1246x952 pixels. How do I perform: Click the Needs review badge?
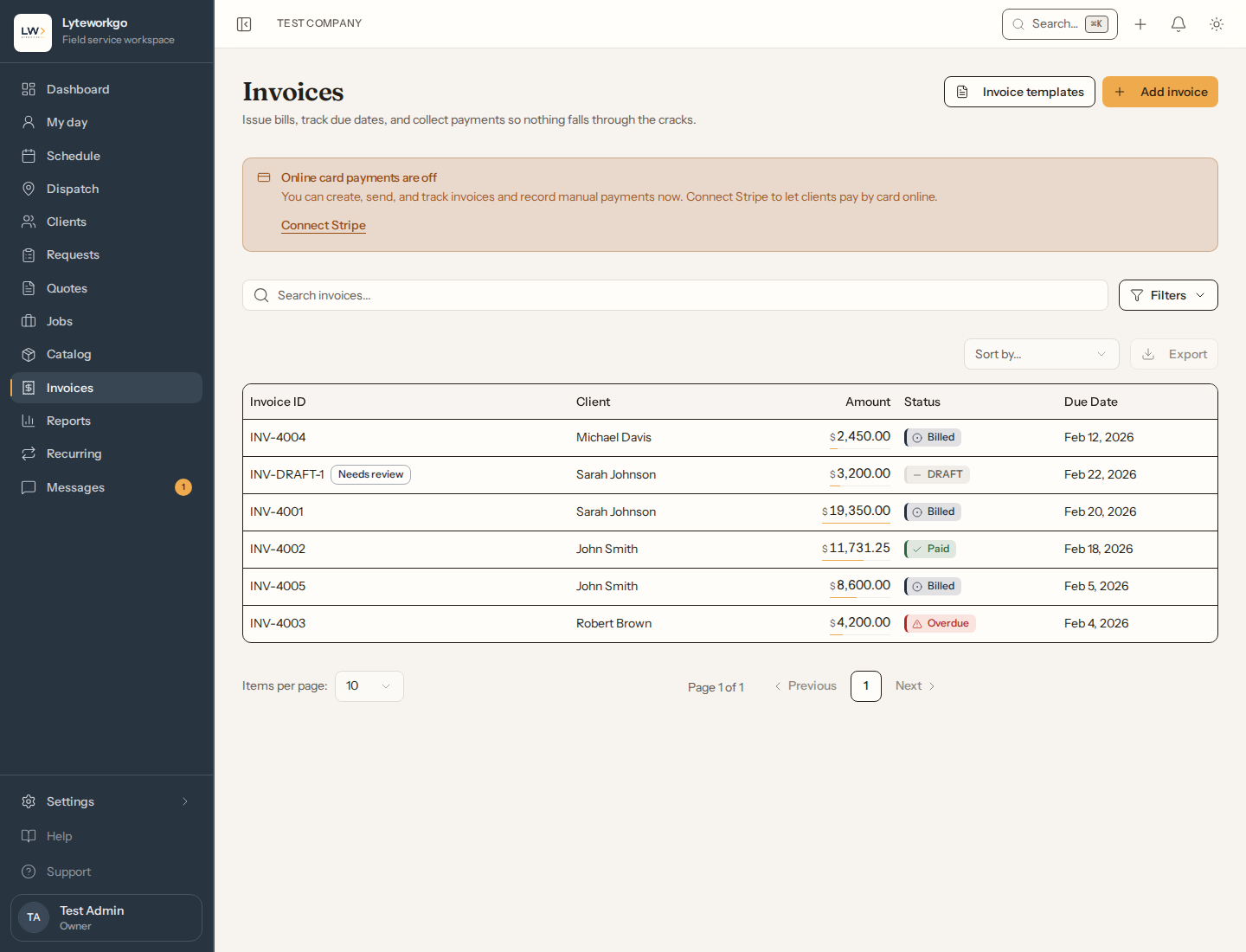point(370,474)
